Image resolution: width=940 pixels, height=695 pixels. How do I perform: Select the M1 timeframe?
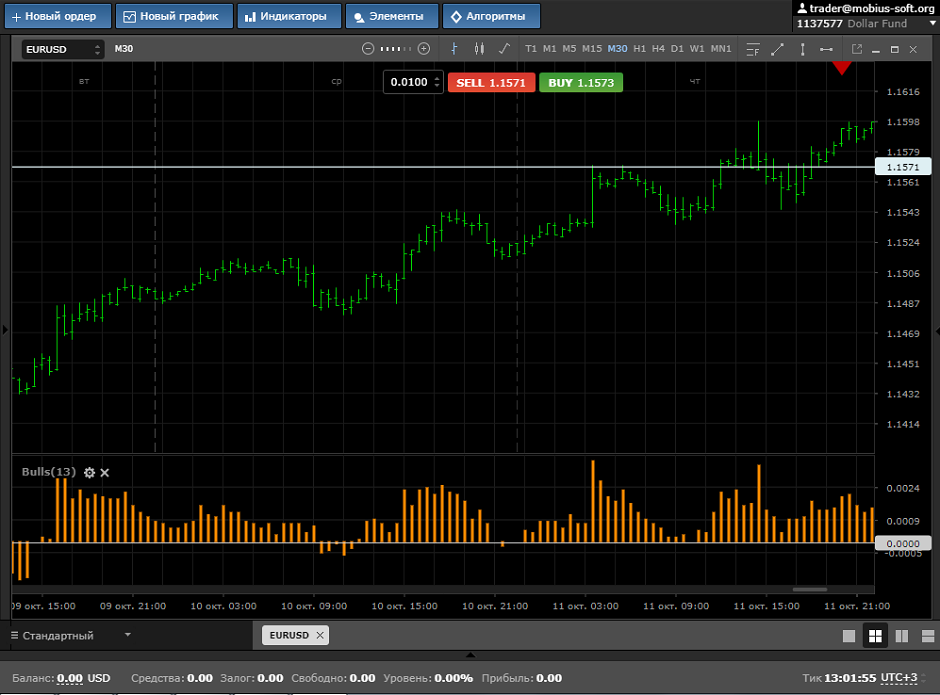tap(550, 49)
